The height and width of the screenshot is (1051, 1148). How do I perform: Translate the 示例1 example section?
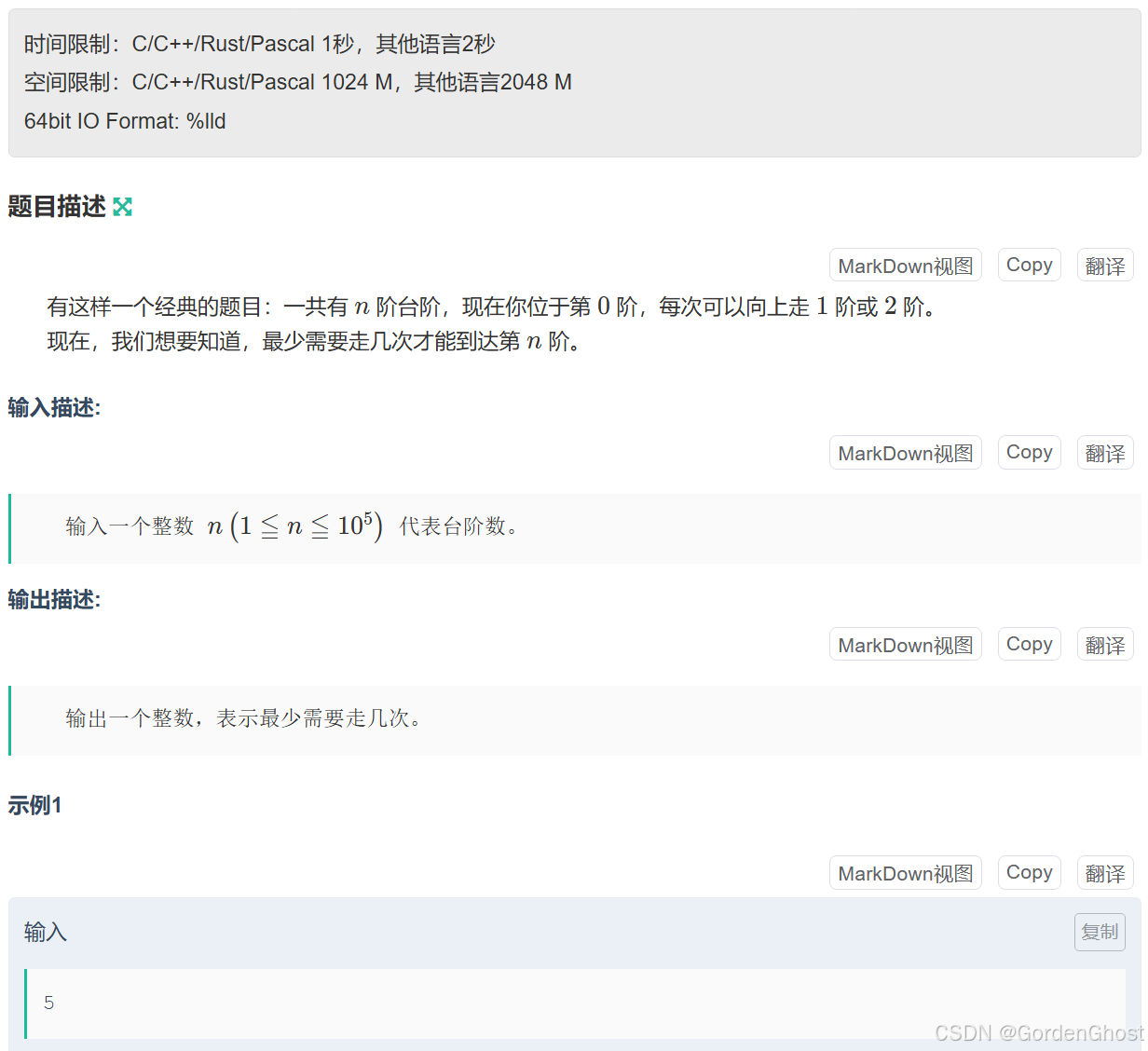[1104, 872]
